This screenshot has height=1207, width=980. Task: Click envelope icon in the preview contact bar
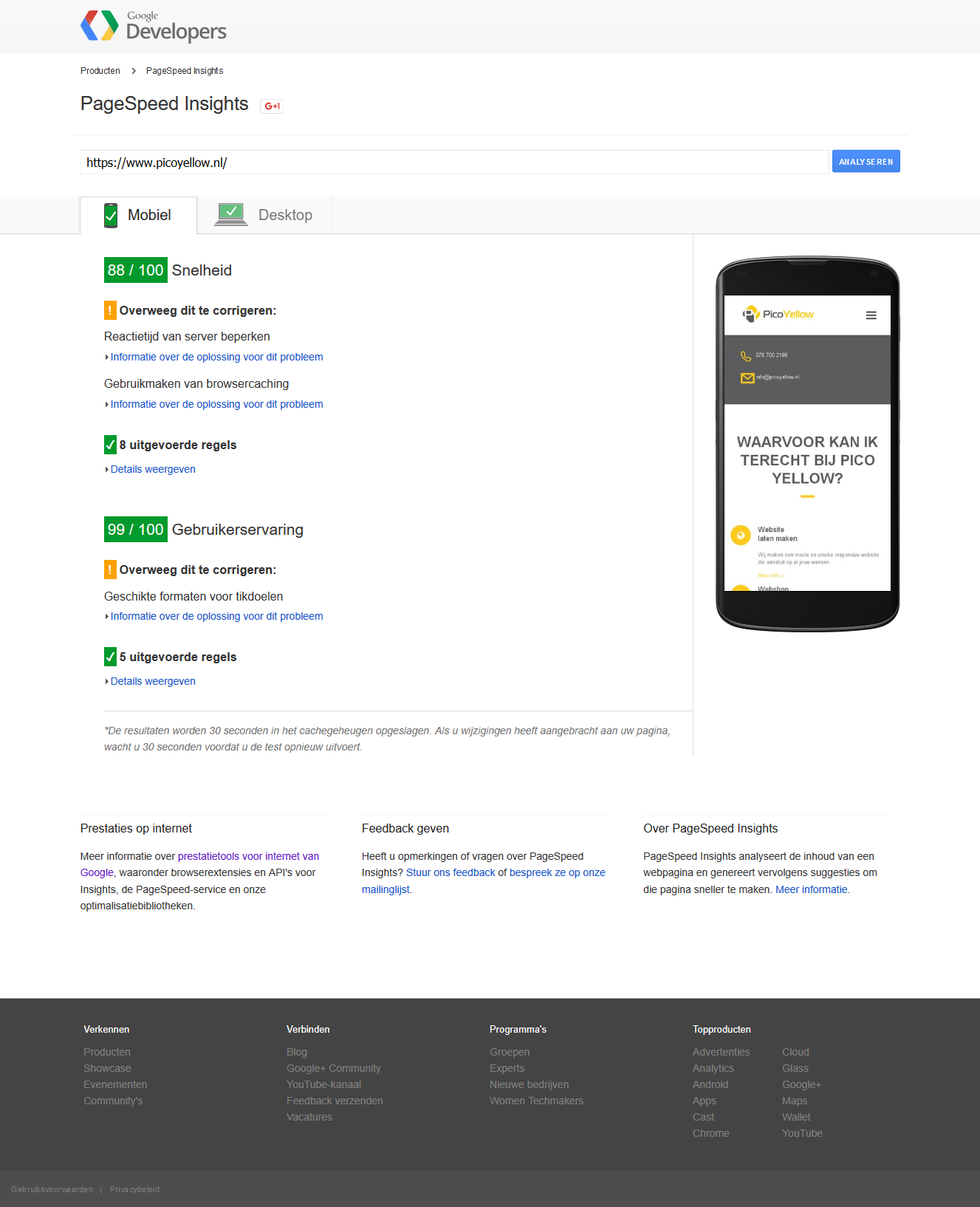(747, 378)
